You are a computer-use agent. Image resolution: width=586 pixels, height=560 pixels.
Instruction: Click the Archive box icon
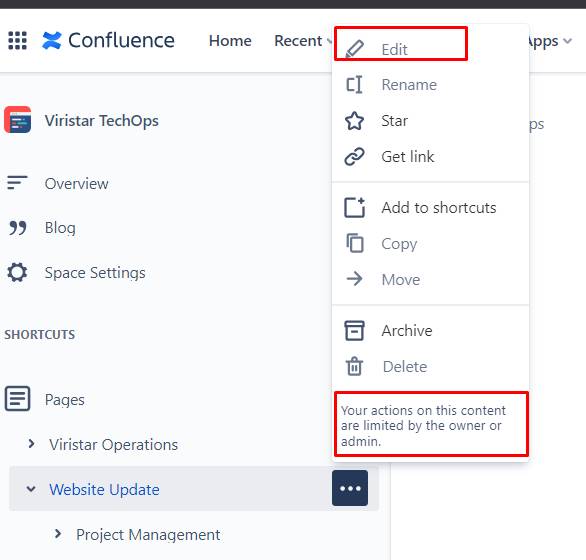354,330
